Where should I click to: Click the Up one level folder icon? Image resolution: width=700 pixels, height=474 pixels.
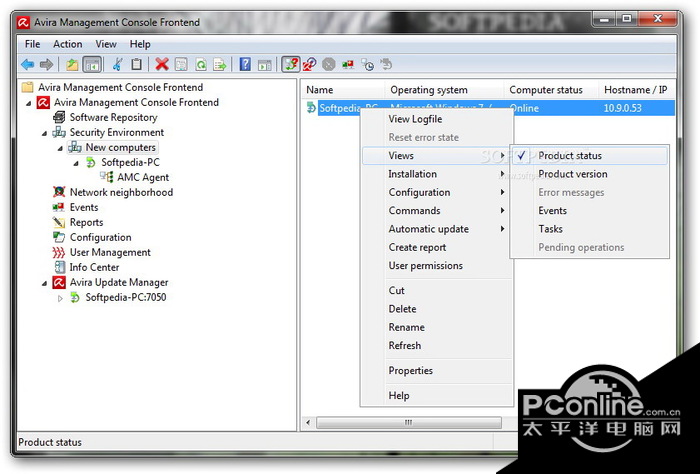72,64
